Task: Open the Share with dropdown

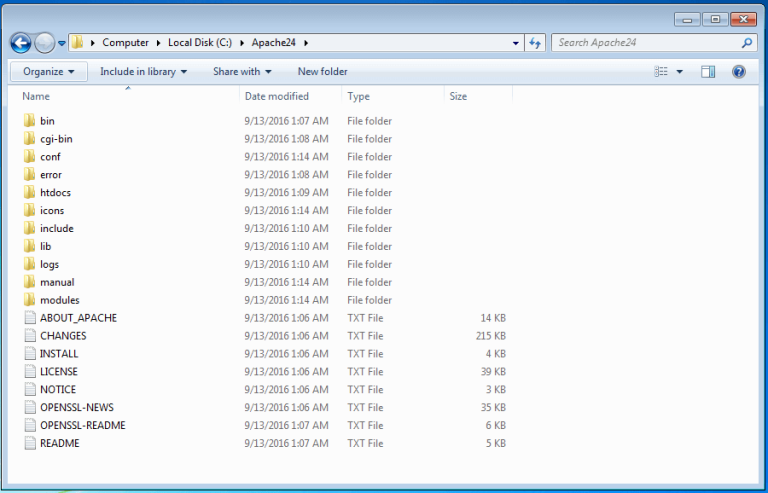Action: (x=242, y=72)
